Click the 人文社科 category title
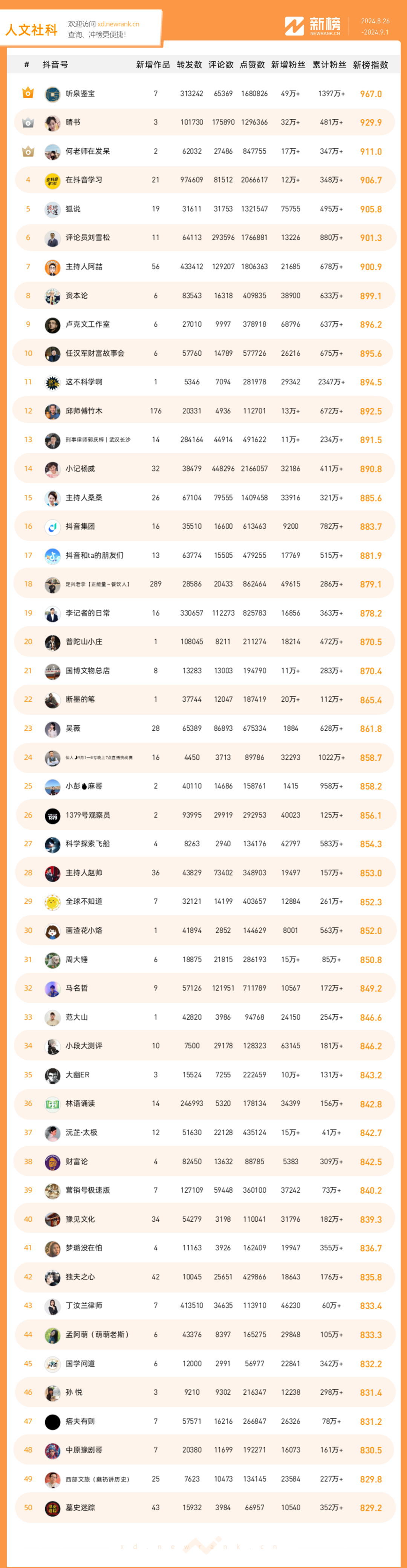 coord(32,30)
